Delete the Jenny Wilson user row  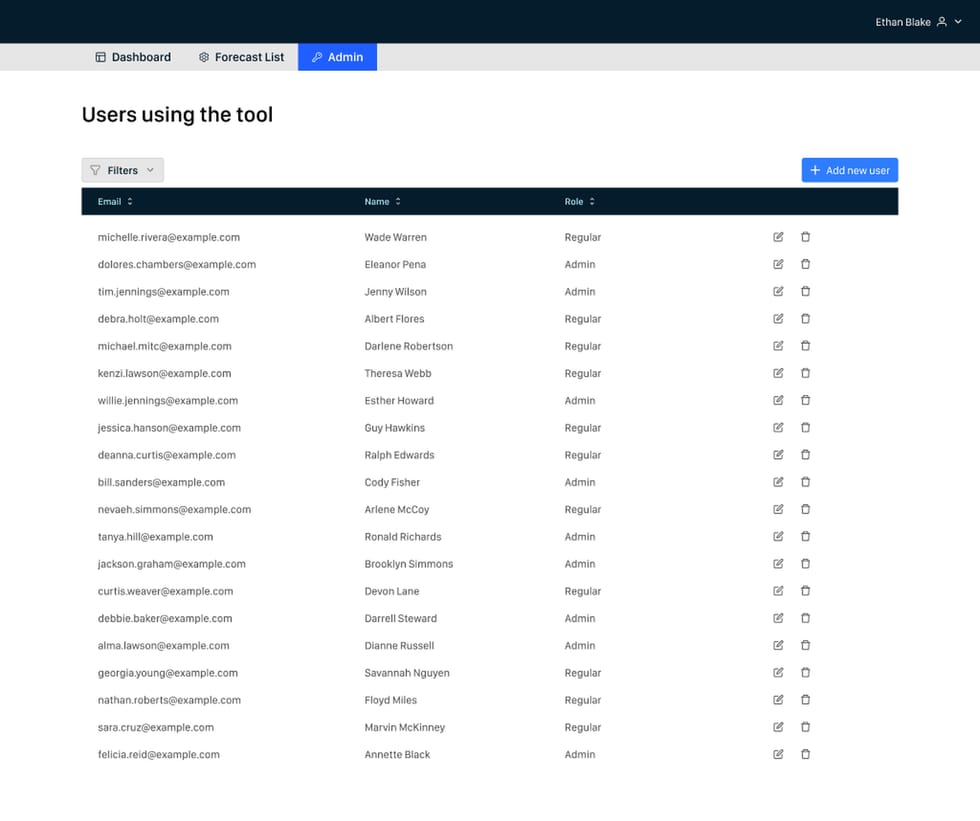[806, 291]
